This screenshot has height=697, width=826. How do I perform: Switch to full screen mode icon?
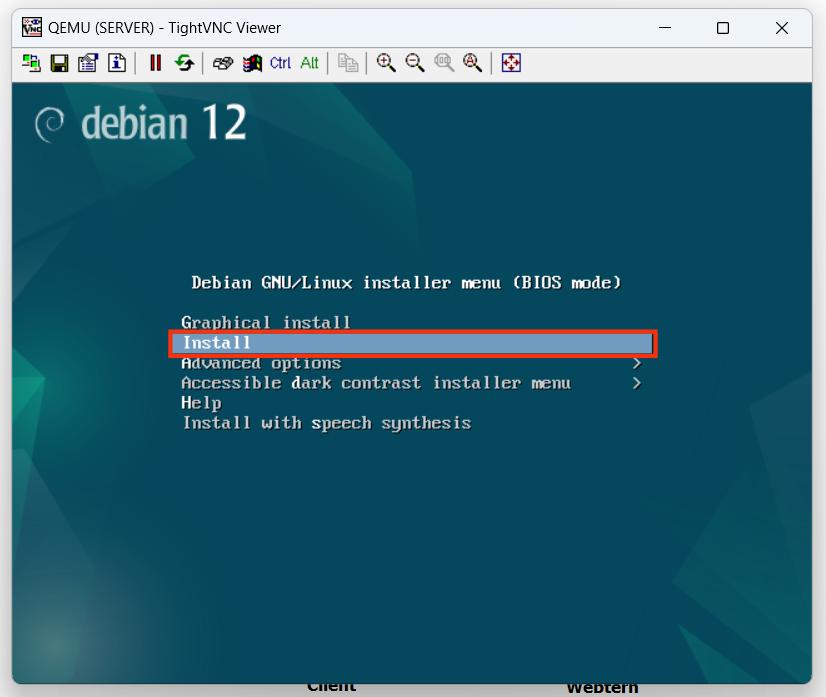[511, 63]
